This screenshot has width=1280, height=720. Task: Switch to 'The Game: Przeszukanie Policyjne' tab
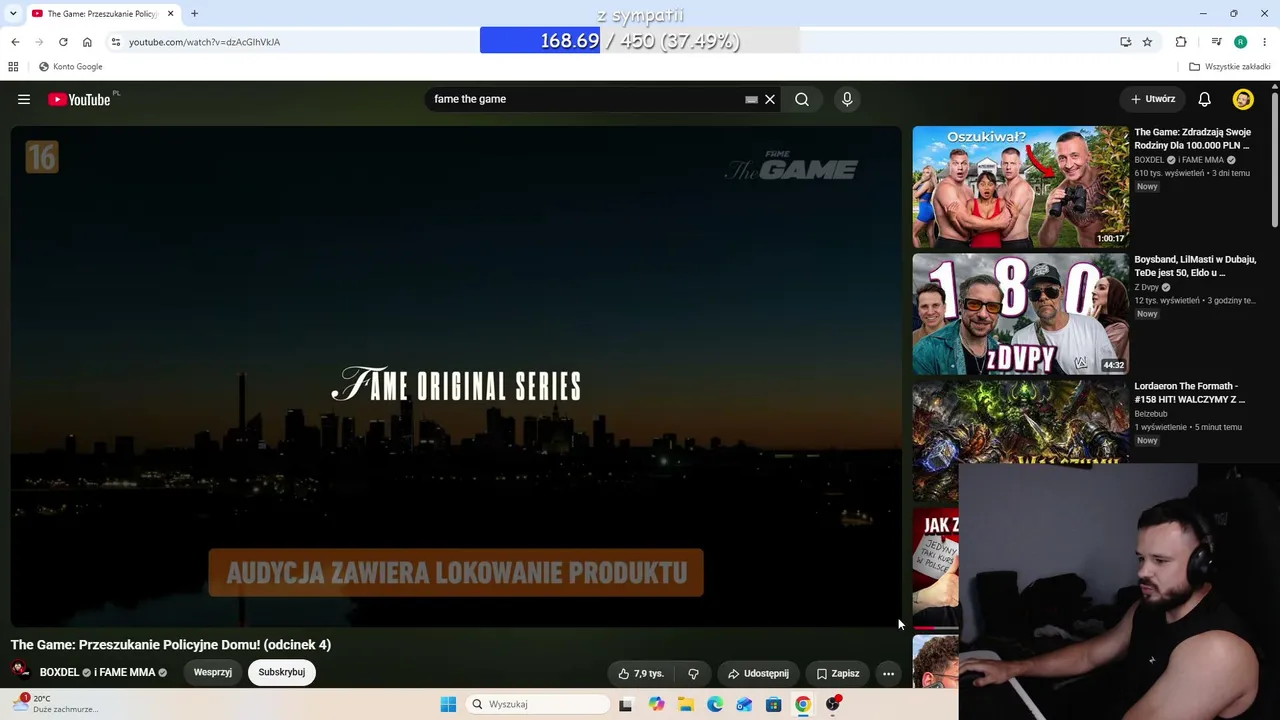pyautogui.click(x=101, y=14)
